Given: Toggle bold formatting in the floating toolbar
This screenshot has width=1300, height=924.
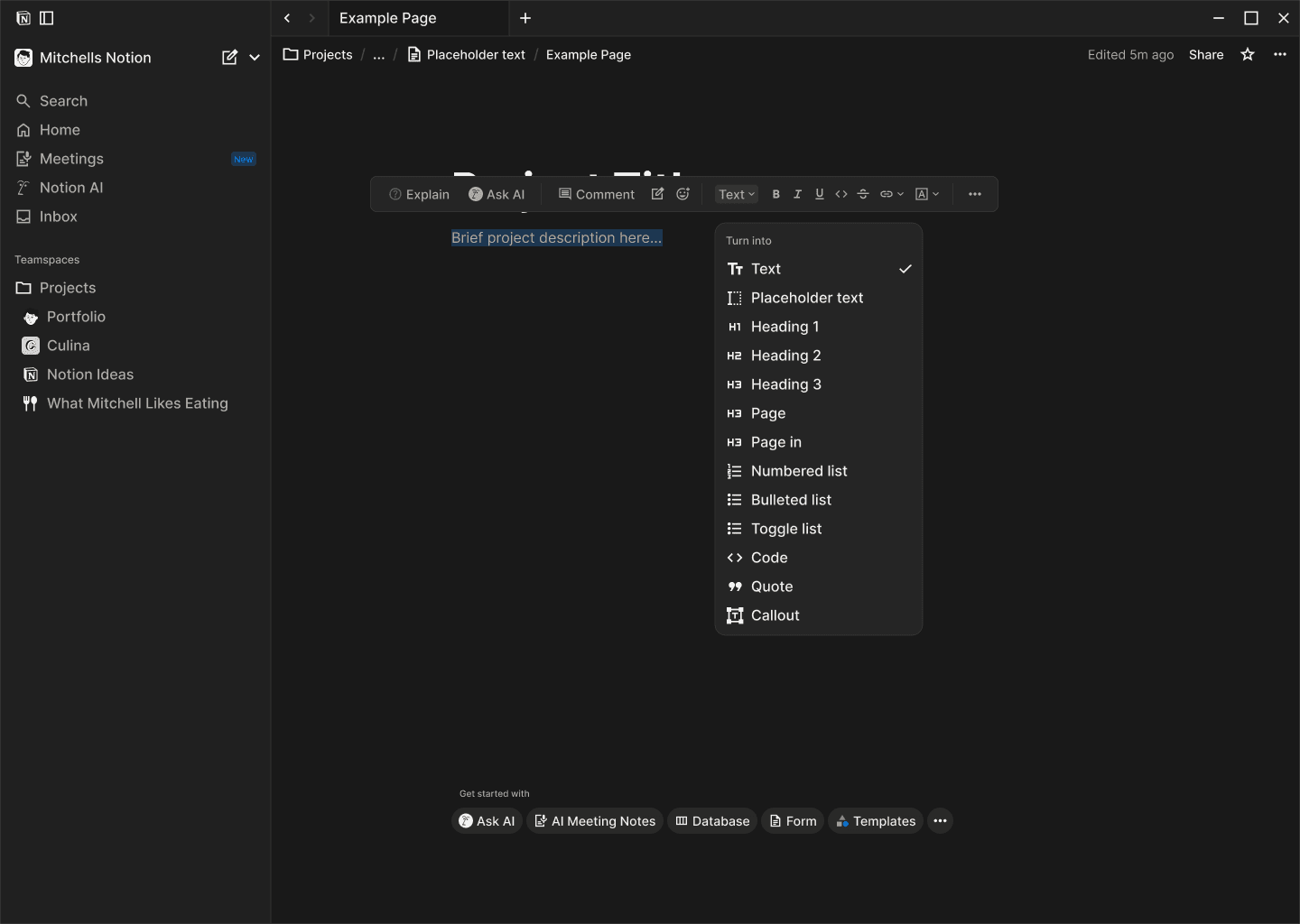Looking at the screenshot, I should click(775, 194).
